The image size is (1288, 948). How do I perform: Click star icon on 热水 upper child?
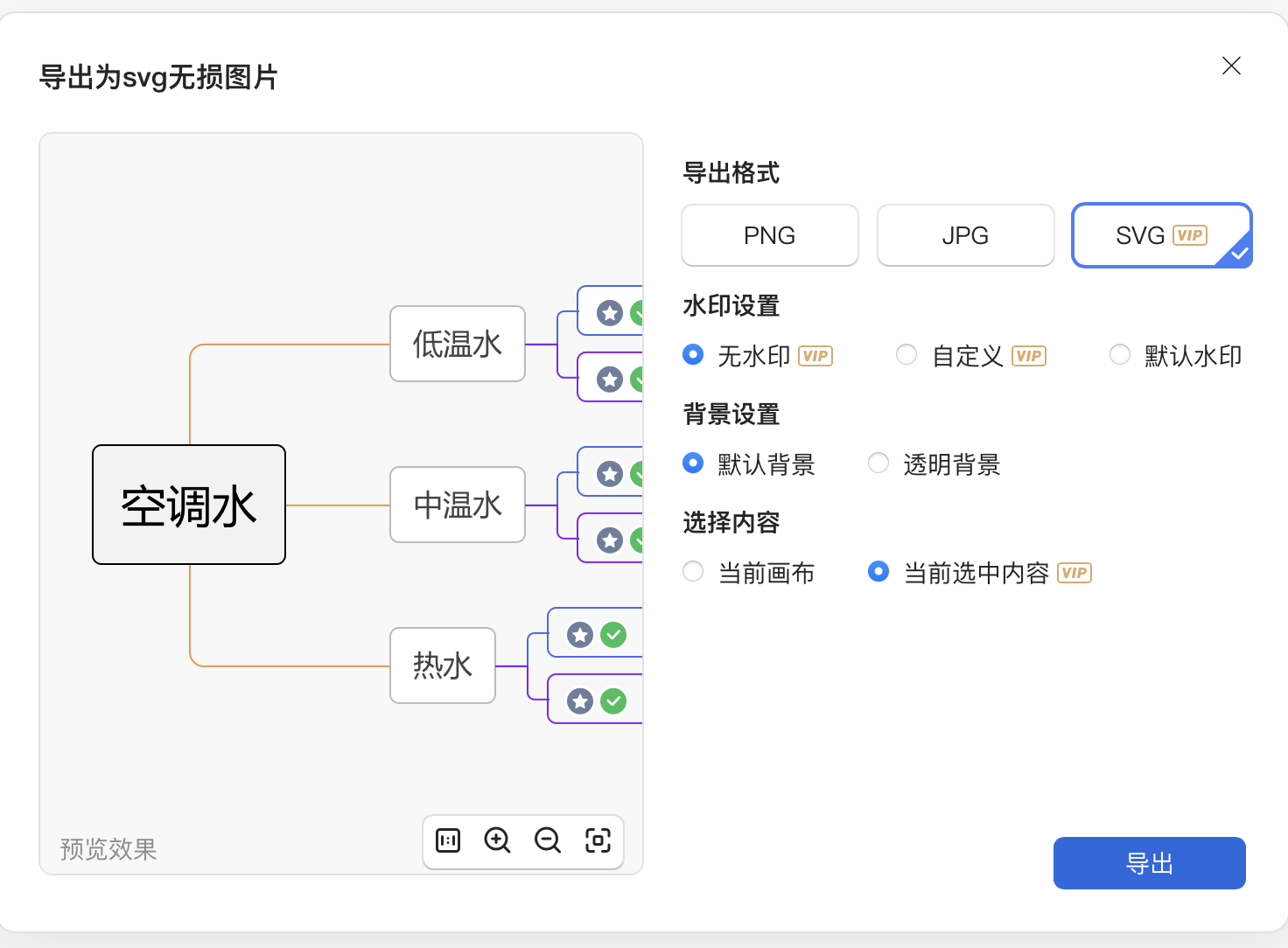coord(580,635)
